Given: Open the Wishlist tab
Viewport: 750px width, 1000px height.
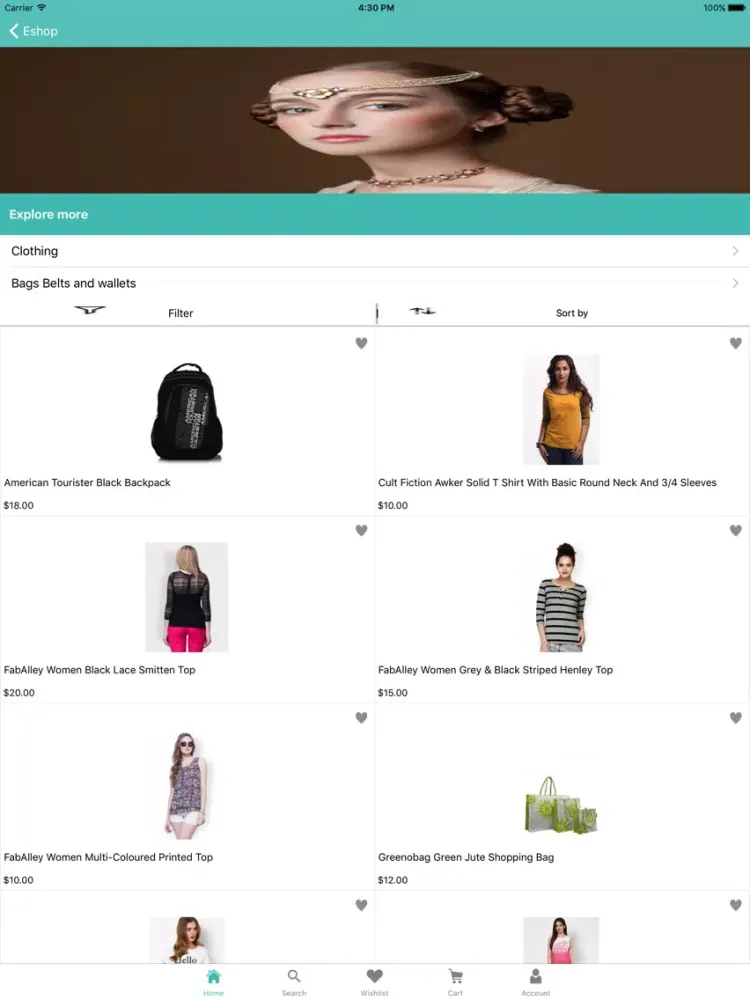Looking at the screenshot, I should tap(374, 982).
